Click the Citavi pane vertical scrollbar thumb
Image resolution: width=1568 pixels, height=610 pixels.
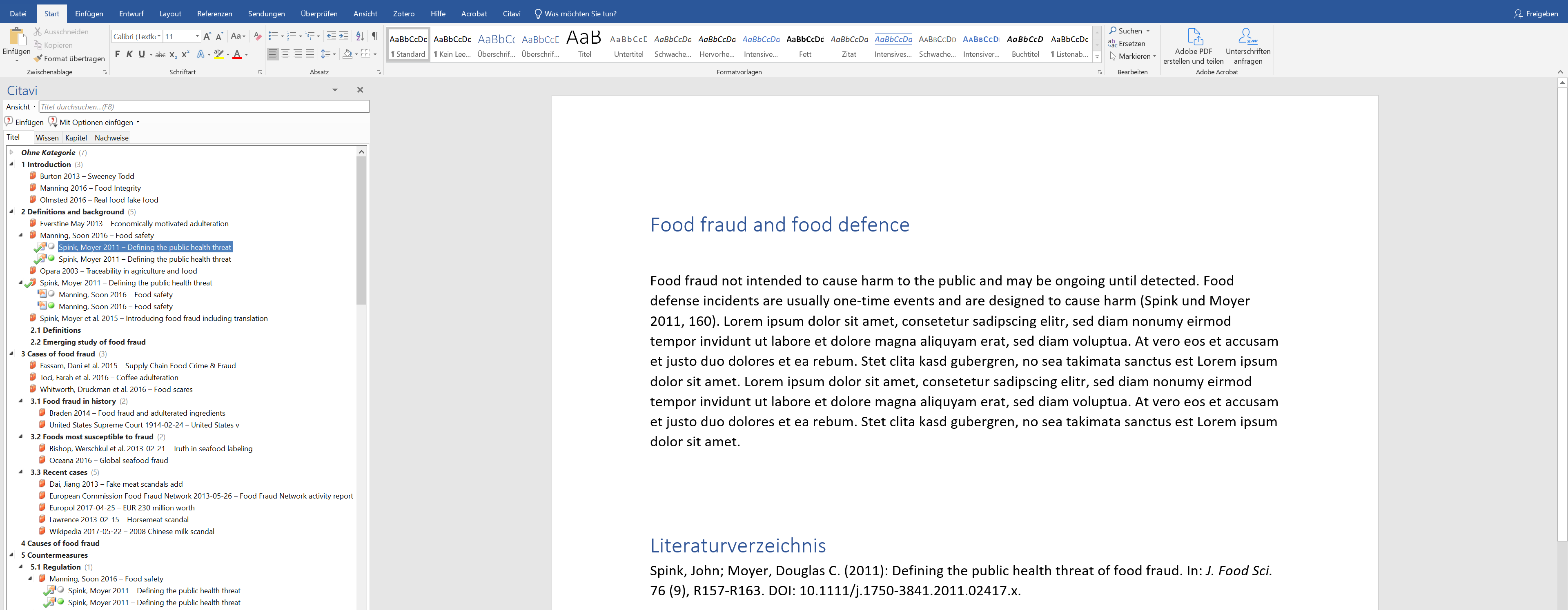pyautogui.click(x=361, y=231)
